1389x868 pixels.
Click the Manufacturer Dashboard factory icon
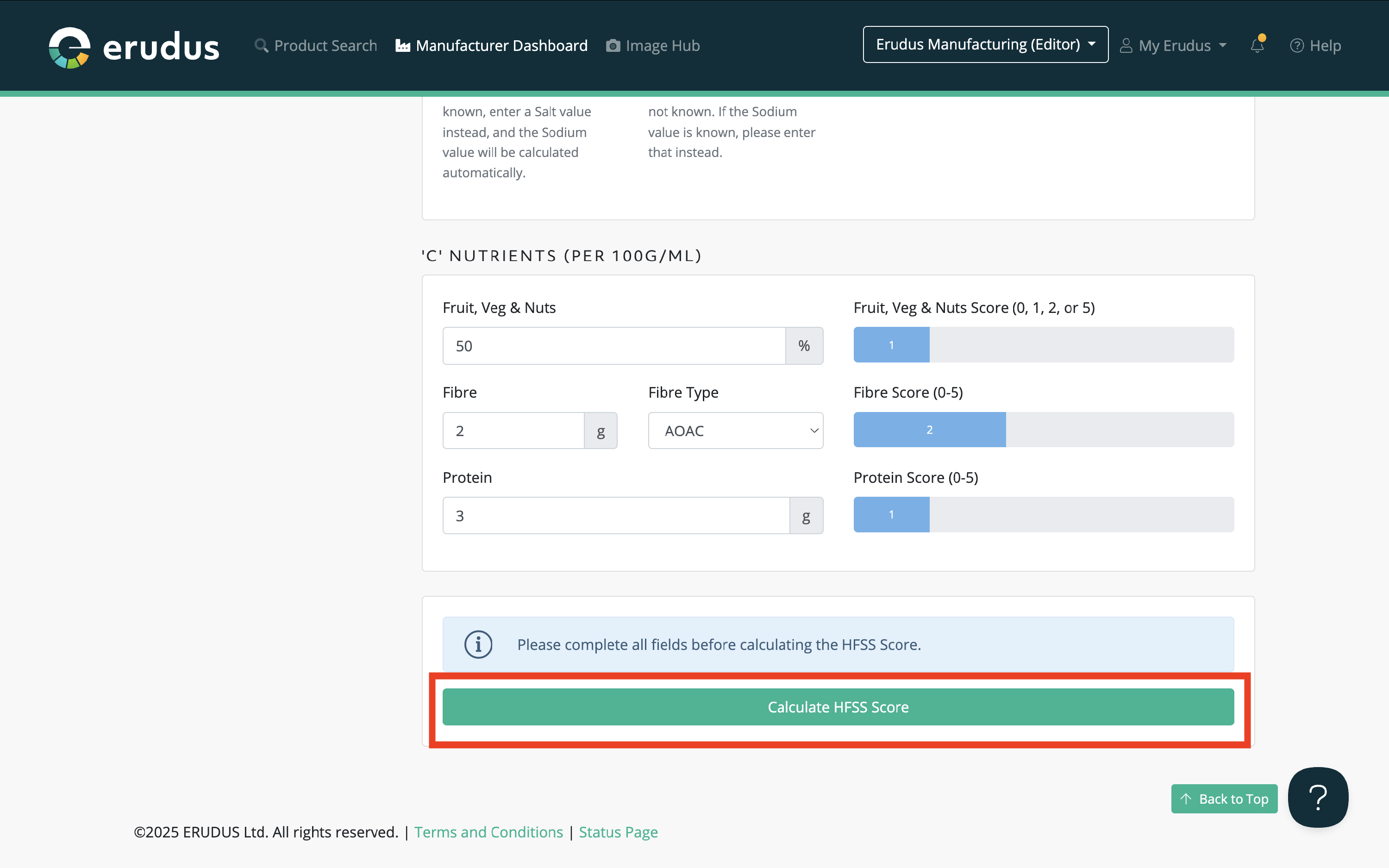403,45
